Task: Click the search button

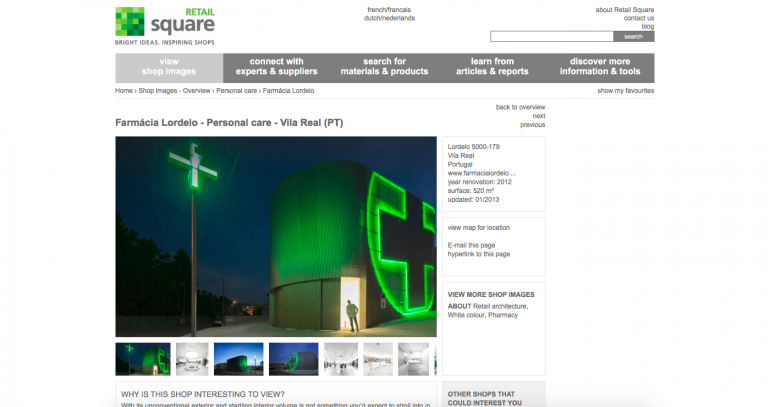Action: coord(633,36)
